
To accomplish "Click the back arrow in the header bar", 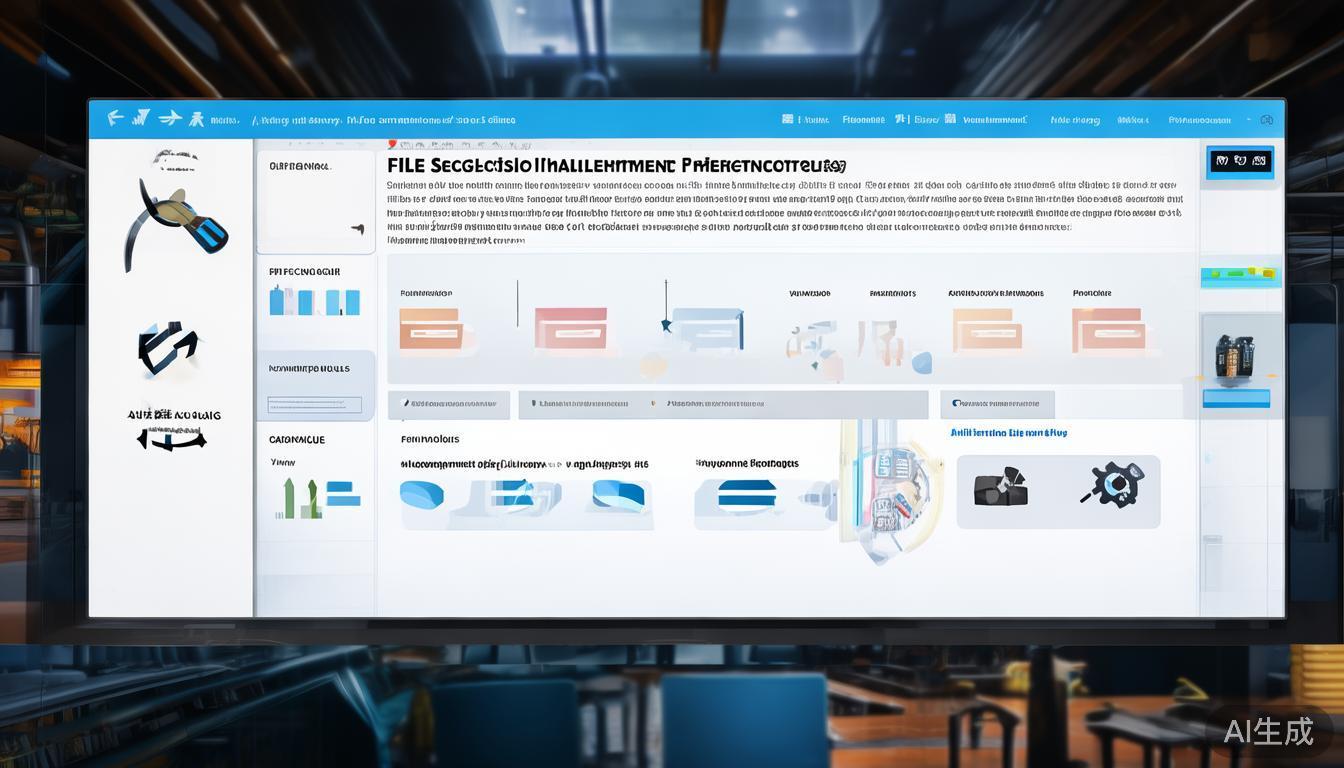I will tap(115, 118).
